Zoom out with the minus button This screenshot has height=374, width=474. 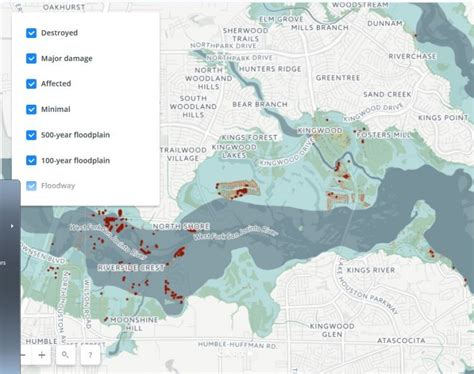tap(23, 355)
